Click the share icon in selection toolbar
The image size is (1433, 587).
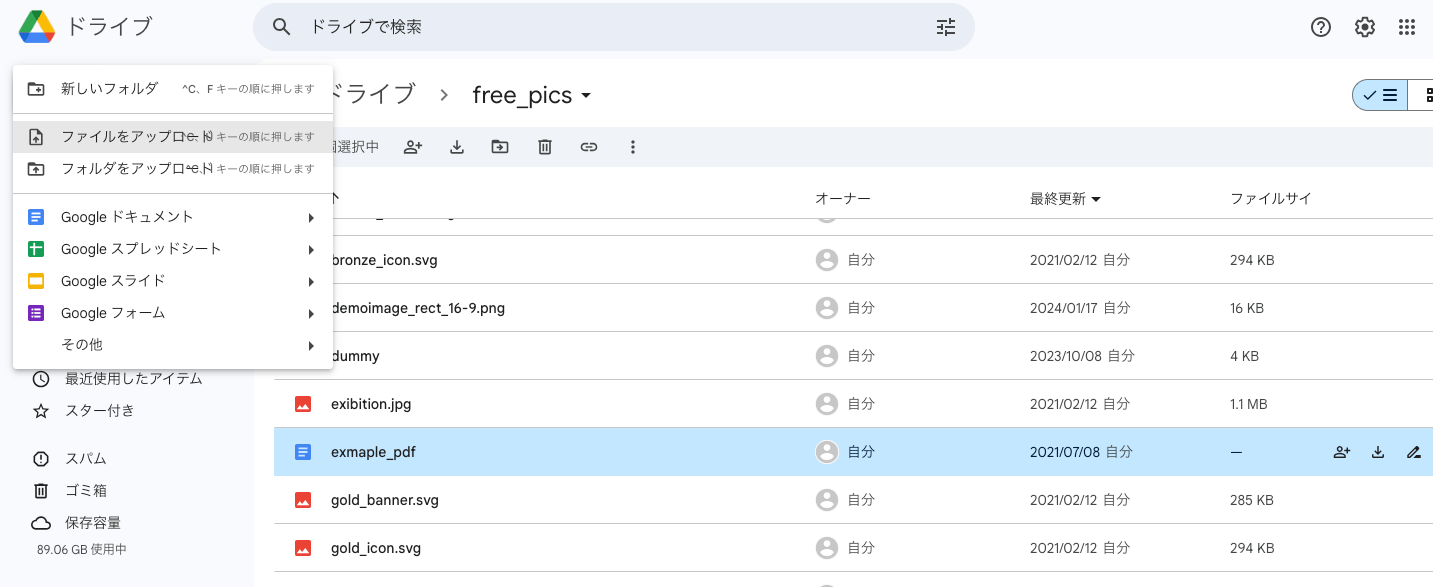pyautogui.click(x=413, y=147)
